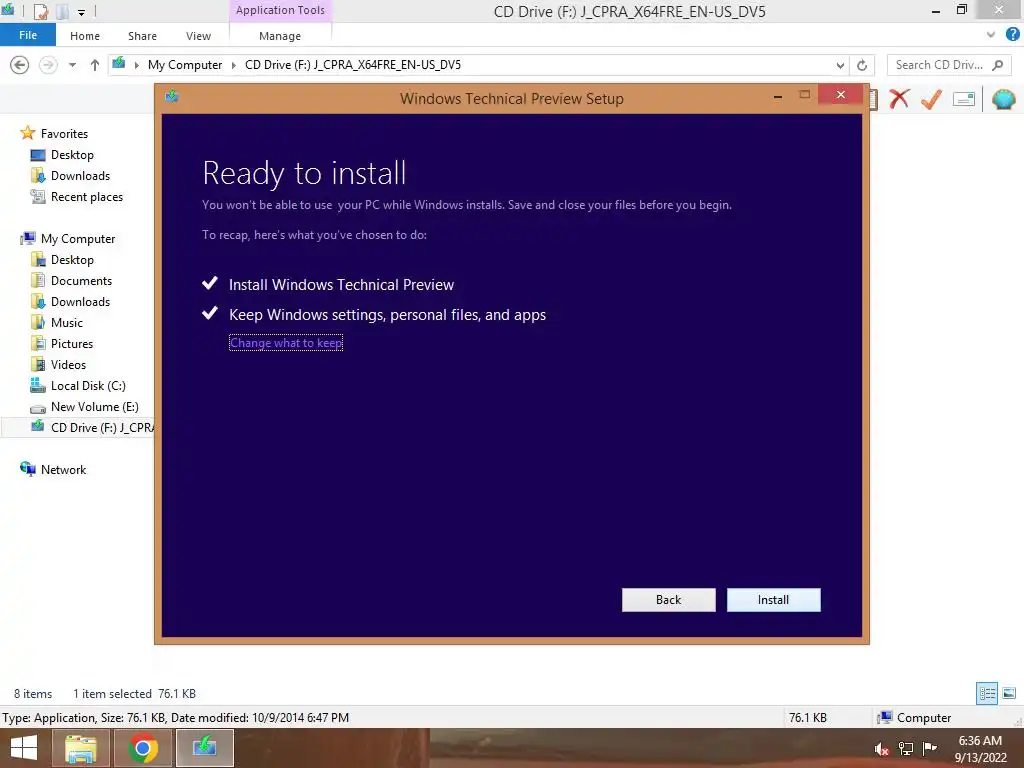This screenshot has height=768, width=1024.
Task: Click My Computer in address breadcrumb
Action: point(185,65)
